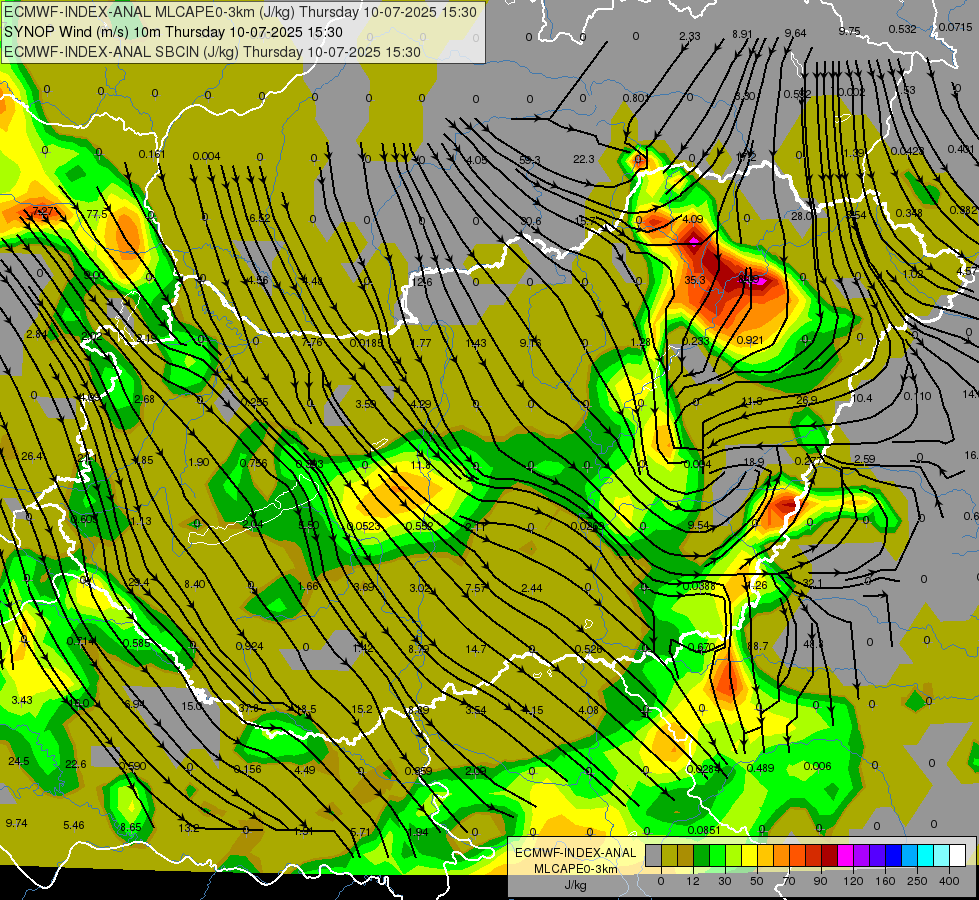Click legend scale value 30
This screenshot has height=900, width=979.
[x=725, y=881]
